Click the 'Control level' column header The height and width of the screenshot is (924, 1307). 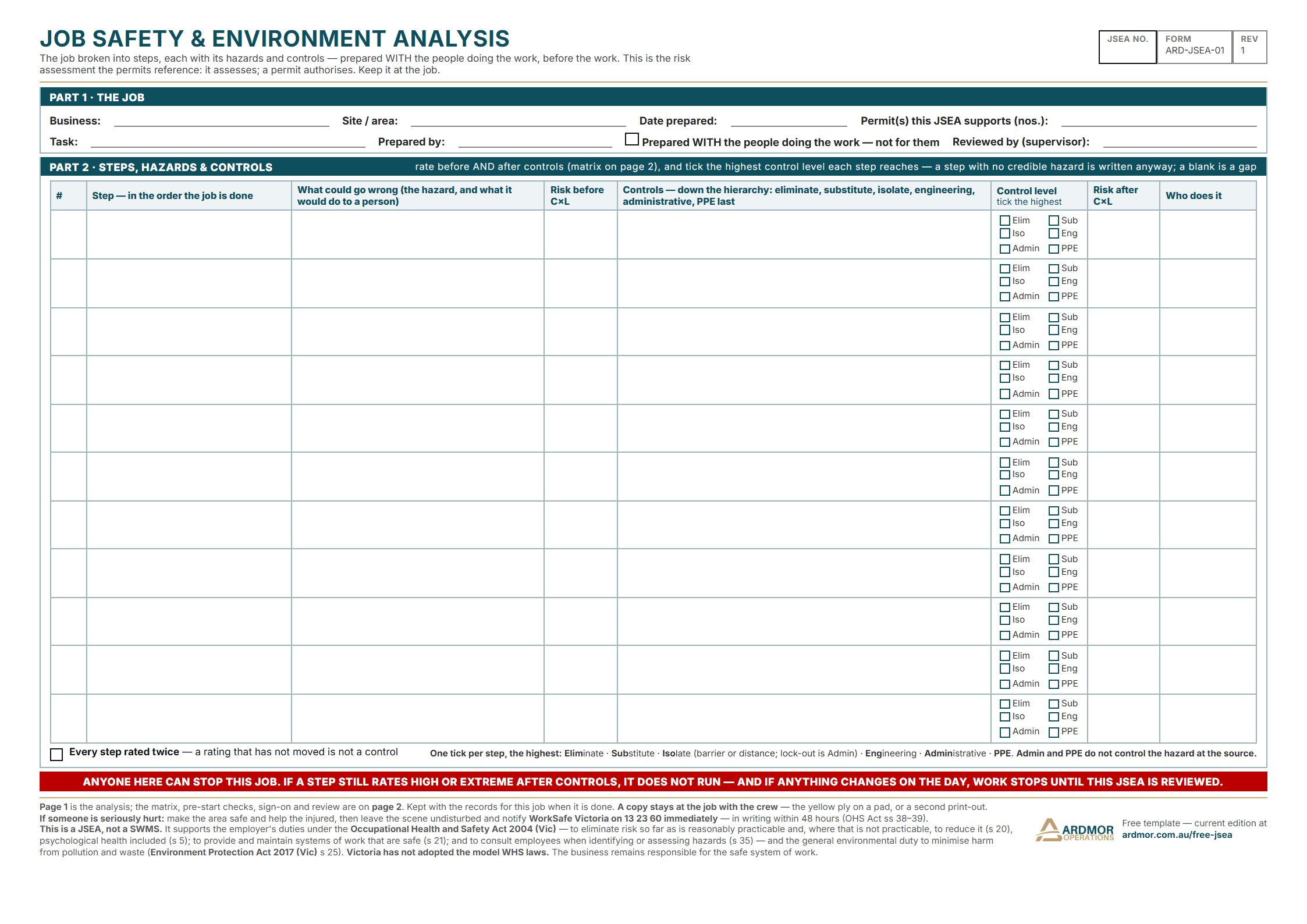pyautogui.click(x=1039, y=196)
